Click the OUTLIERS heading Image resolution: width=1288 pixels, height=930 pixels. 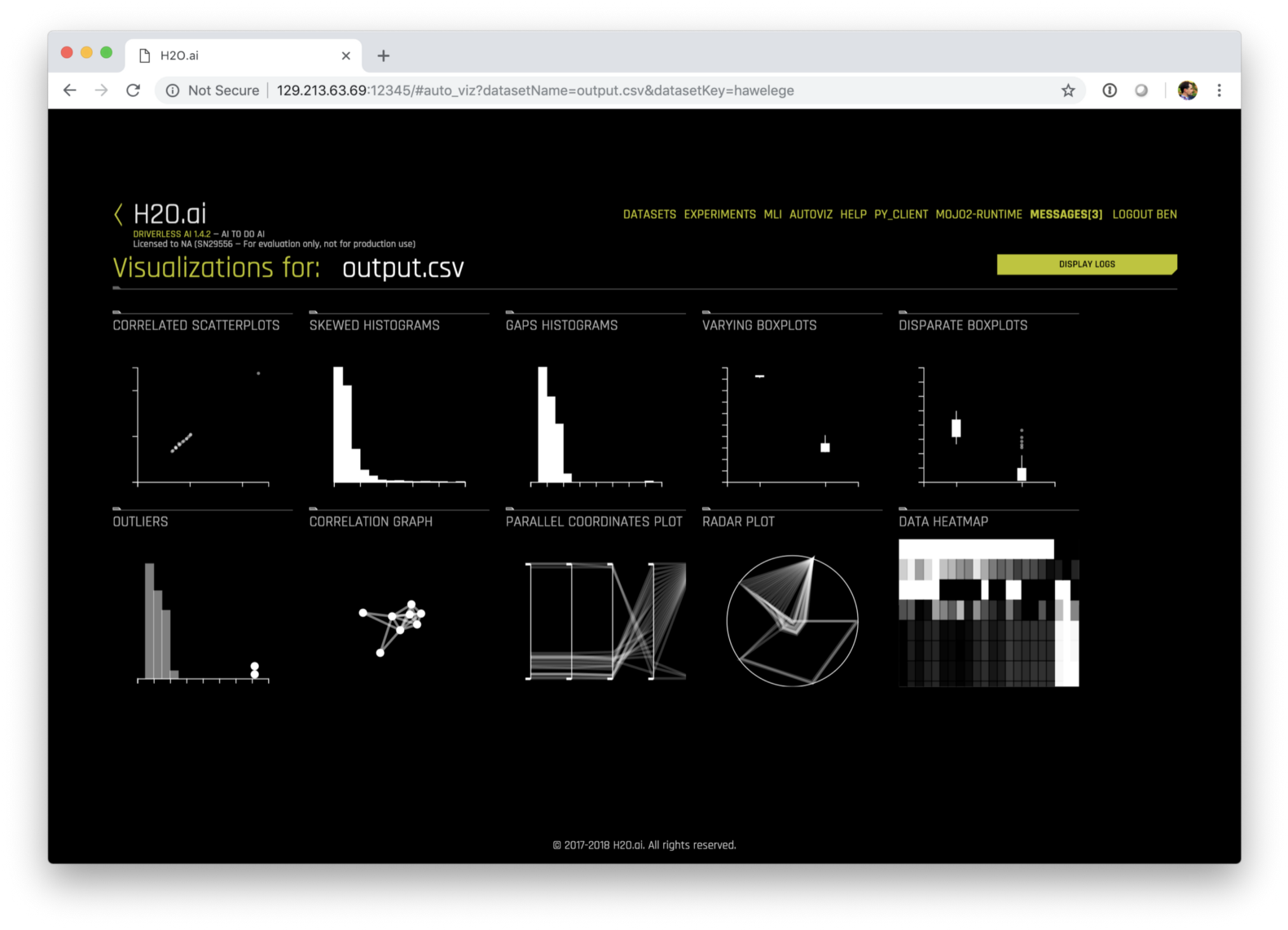point(140,522)
